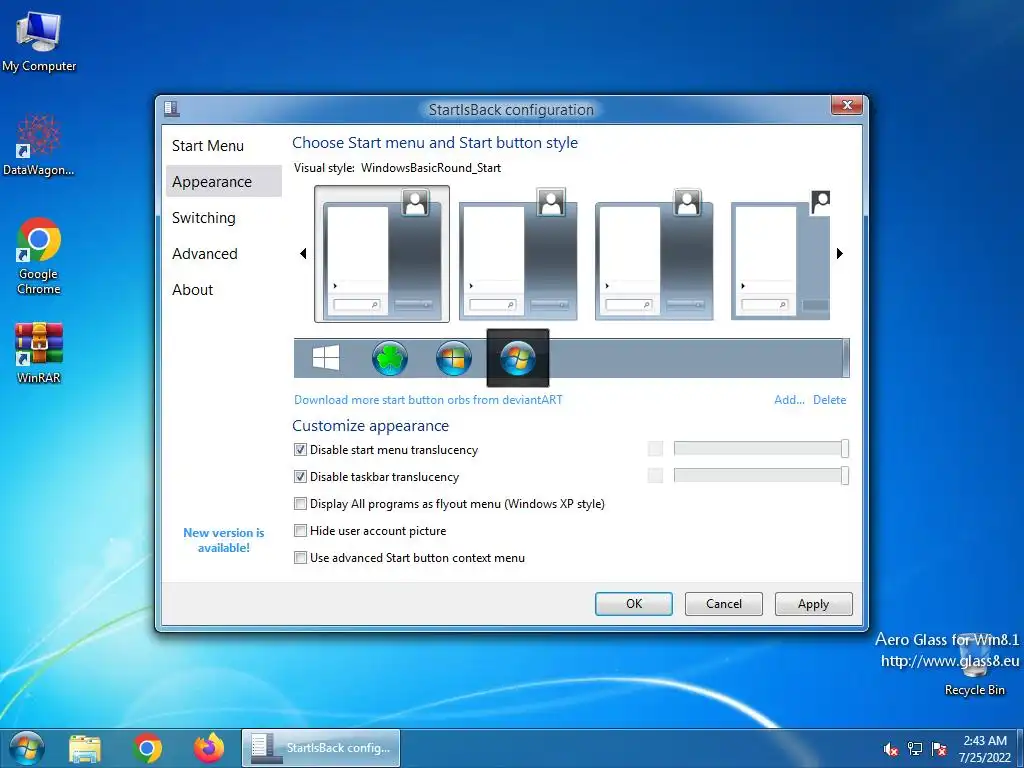The image size is (1024, 768).
Task: Open the Recycle Bin on the desktop
Action: pos(974,664)
